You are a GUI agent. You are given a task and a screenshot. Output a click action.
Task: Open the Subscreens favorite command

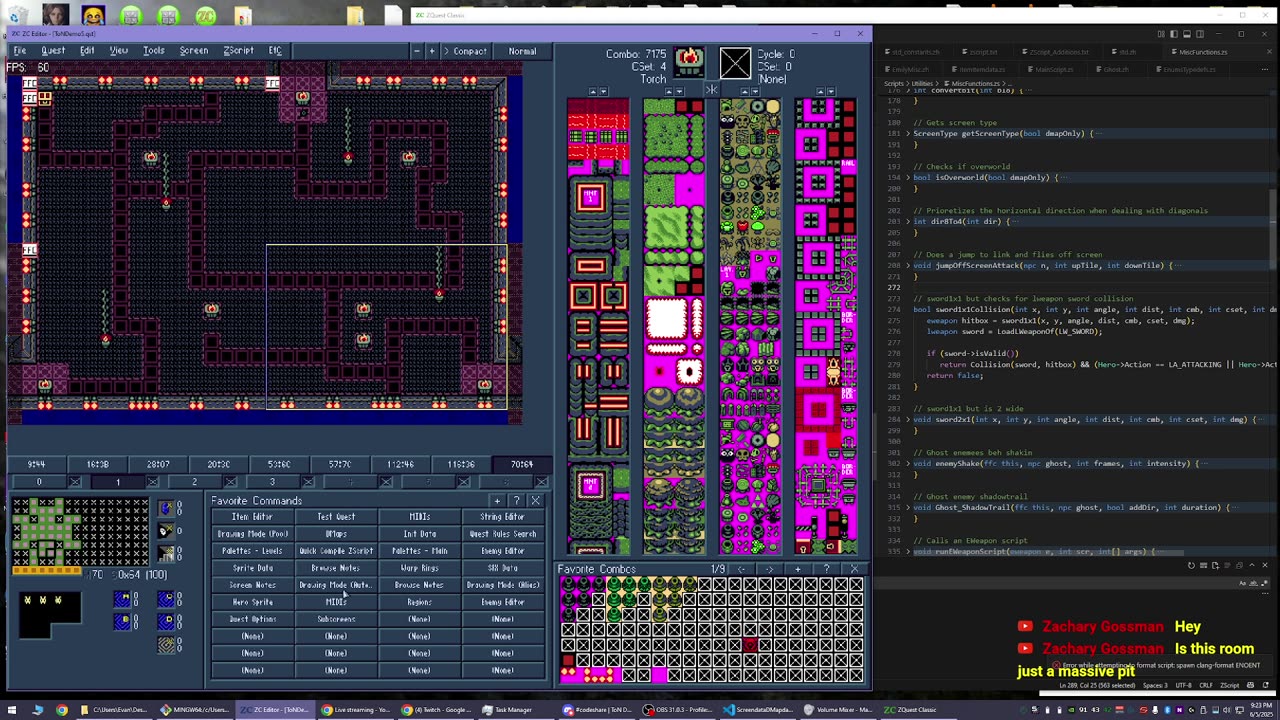(336, 619)
